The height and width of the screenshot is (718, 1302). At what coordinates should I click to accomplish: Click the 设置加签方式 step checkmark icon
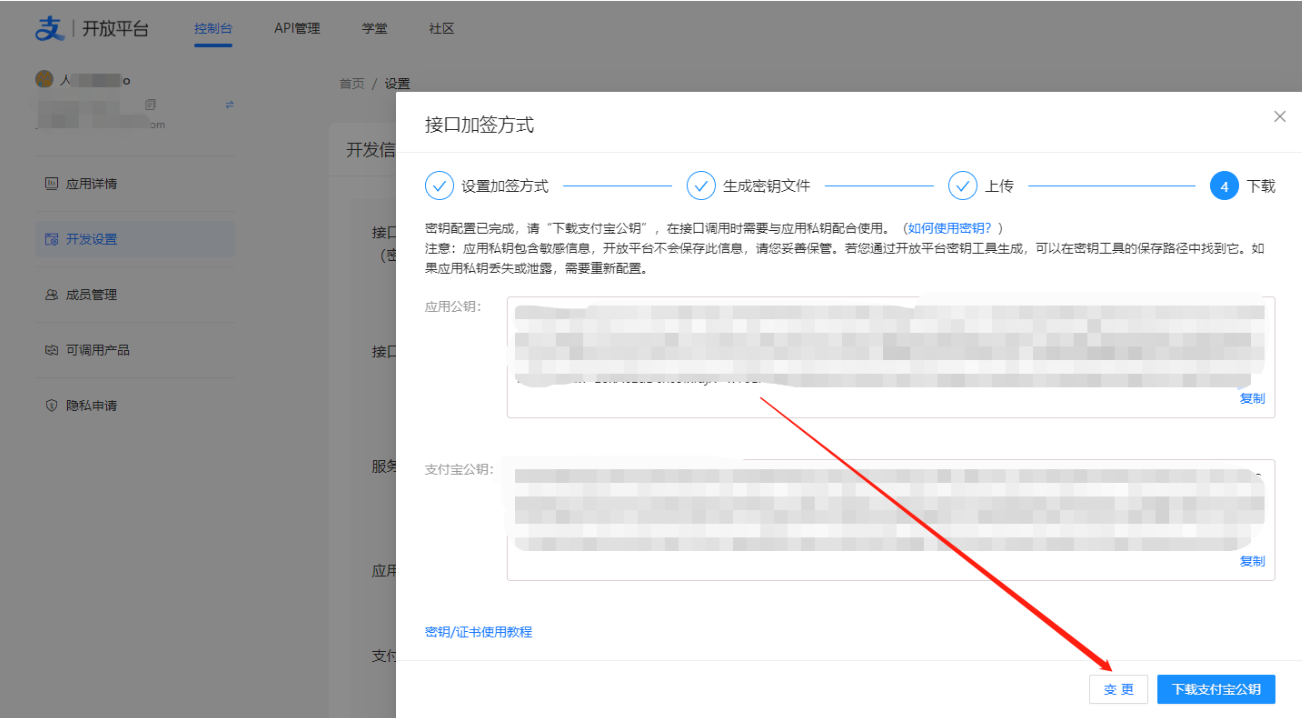[439, 186]
